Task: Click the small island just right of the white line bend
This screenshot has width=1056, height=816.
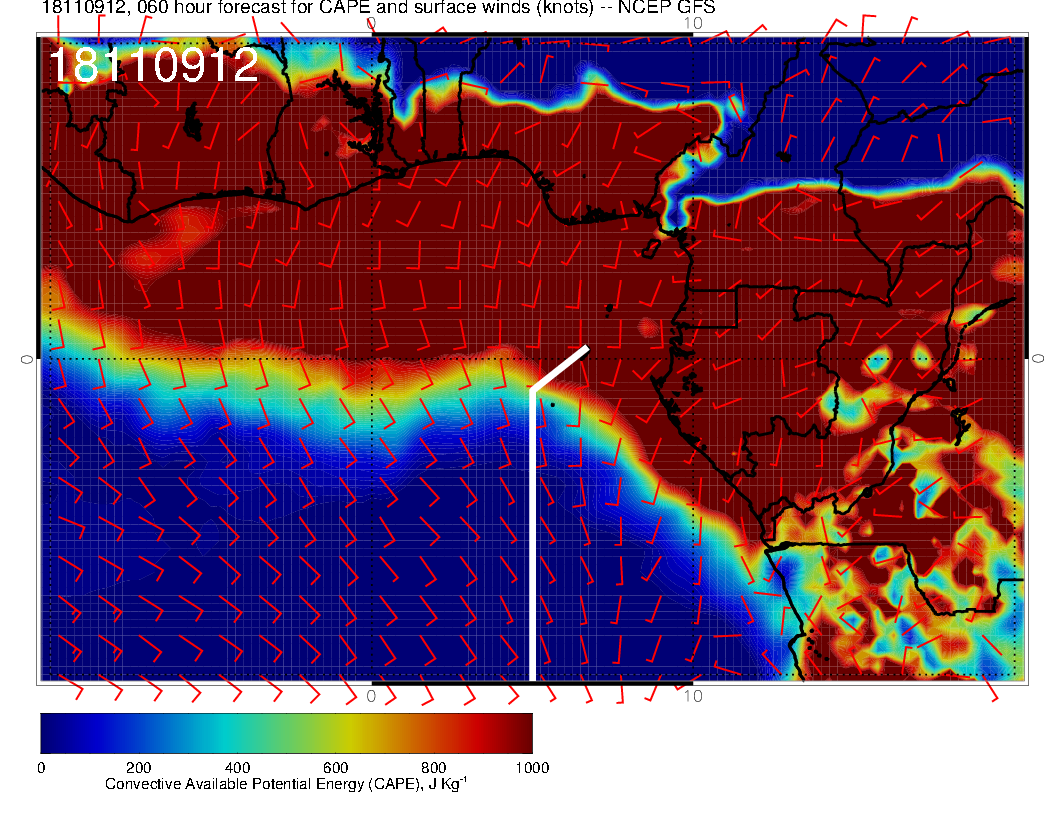Action: [552, 404]
